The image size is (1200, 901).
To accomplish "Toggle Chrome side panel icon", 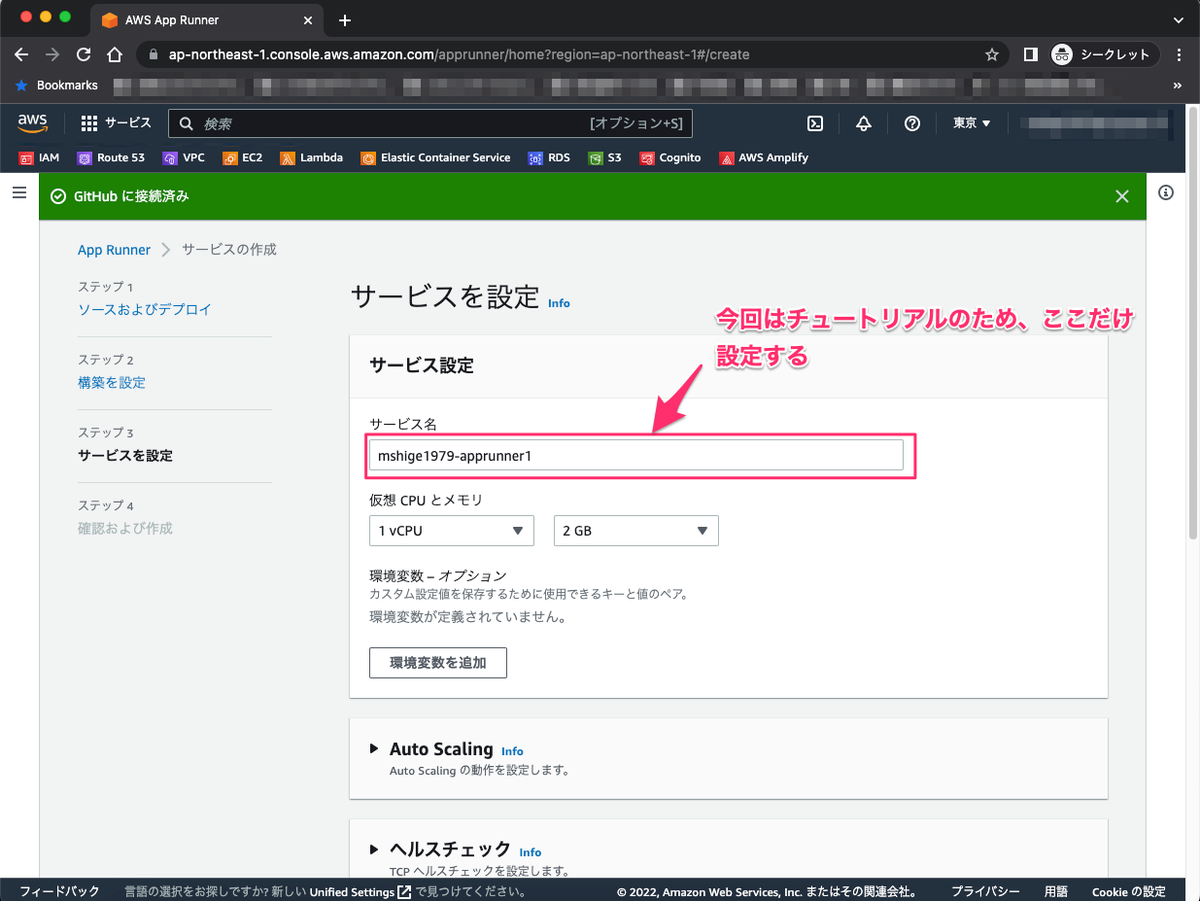I will pos(1030,54).
